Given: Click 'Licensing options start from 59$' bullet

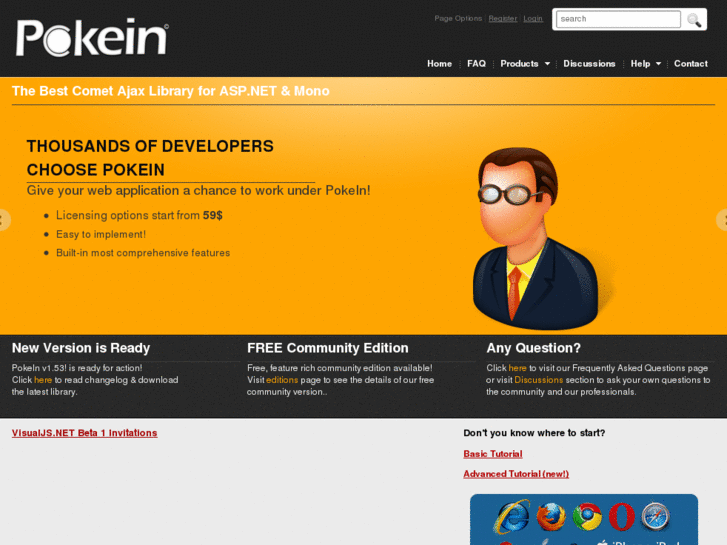Looking at the screenshot, I should (139, 215).
